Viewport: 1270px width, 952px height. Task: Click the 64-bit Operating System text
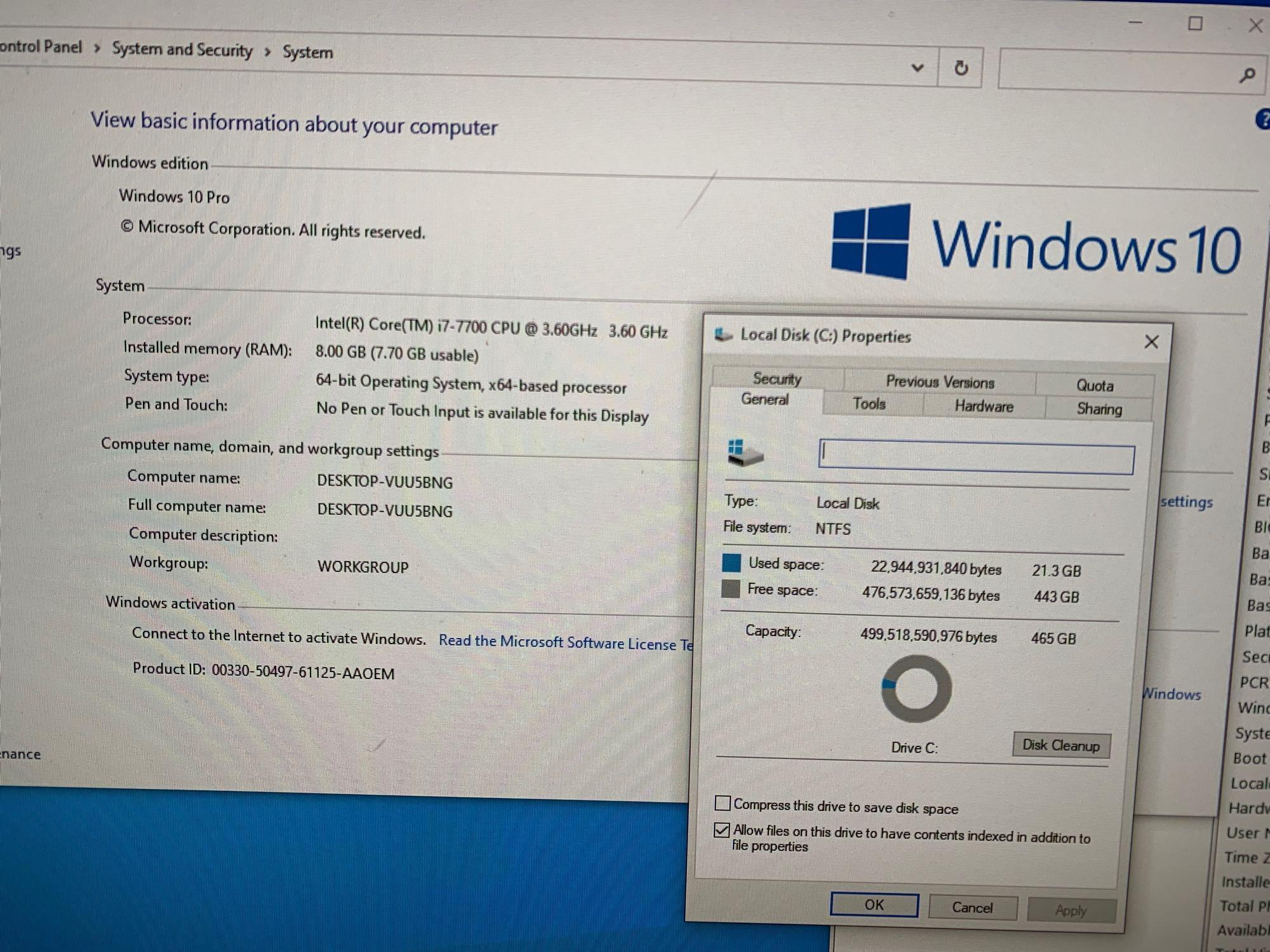pyautogui.click(x=471, y=384)
